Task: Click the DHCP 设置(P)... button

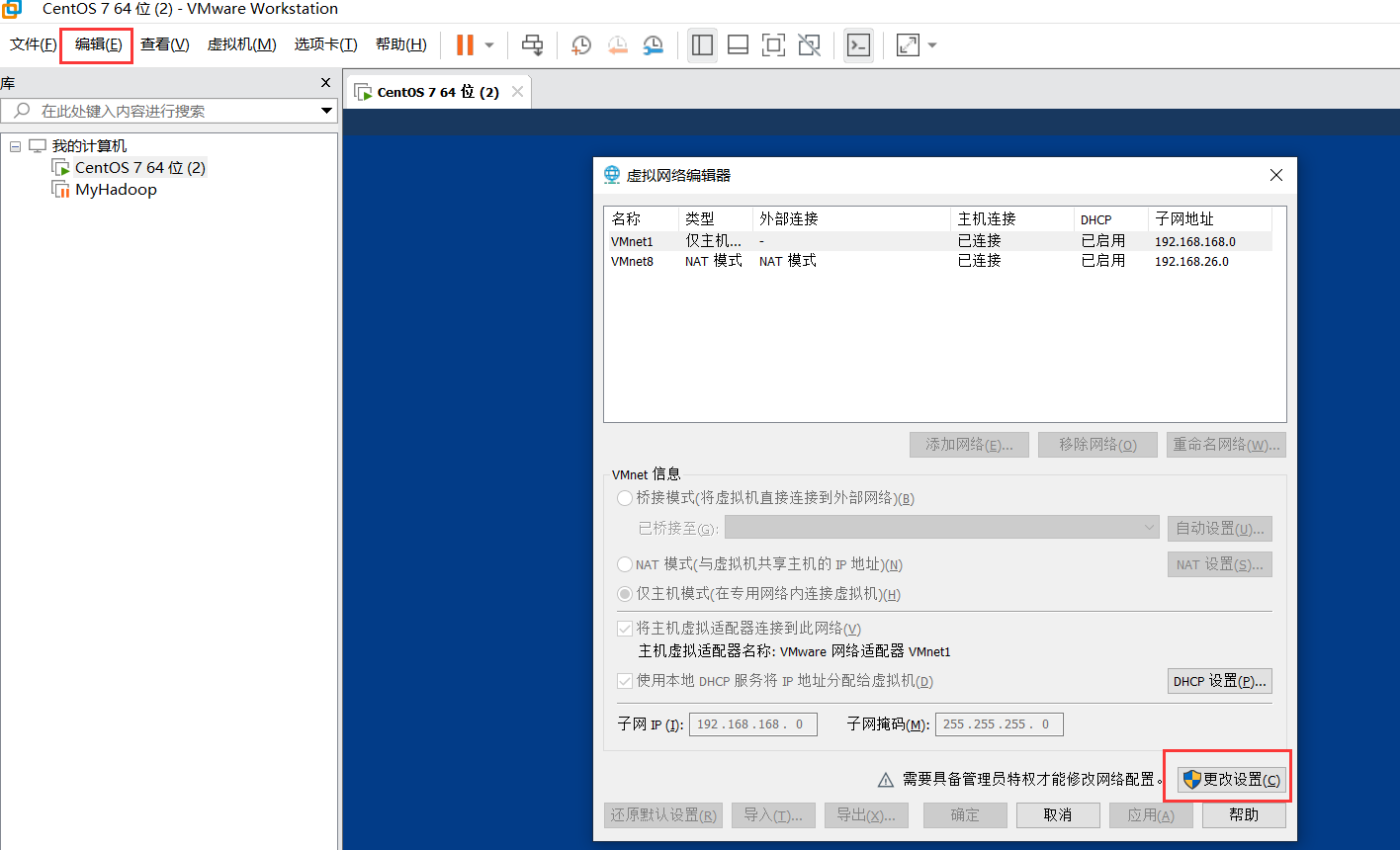Action: (x=1219, y=681)
